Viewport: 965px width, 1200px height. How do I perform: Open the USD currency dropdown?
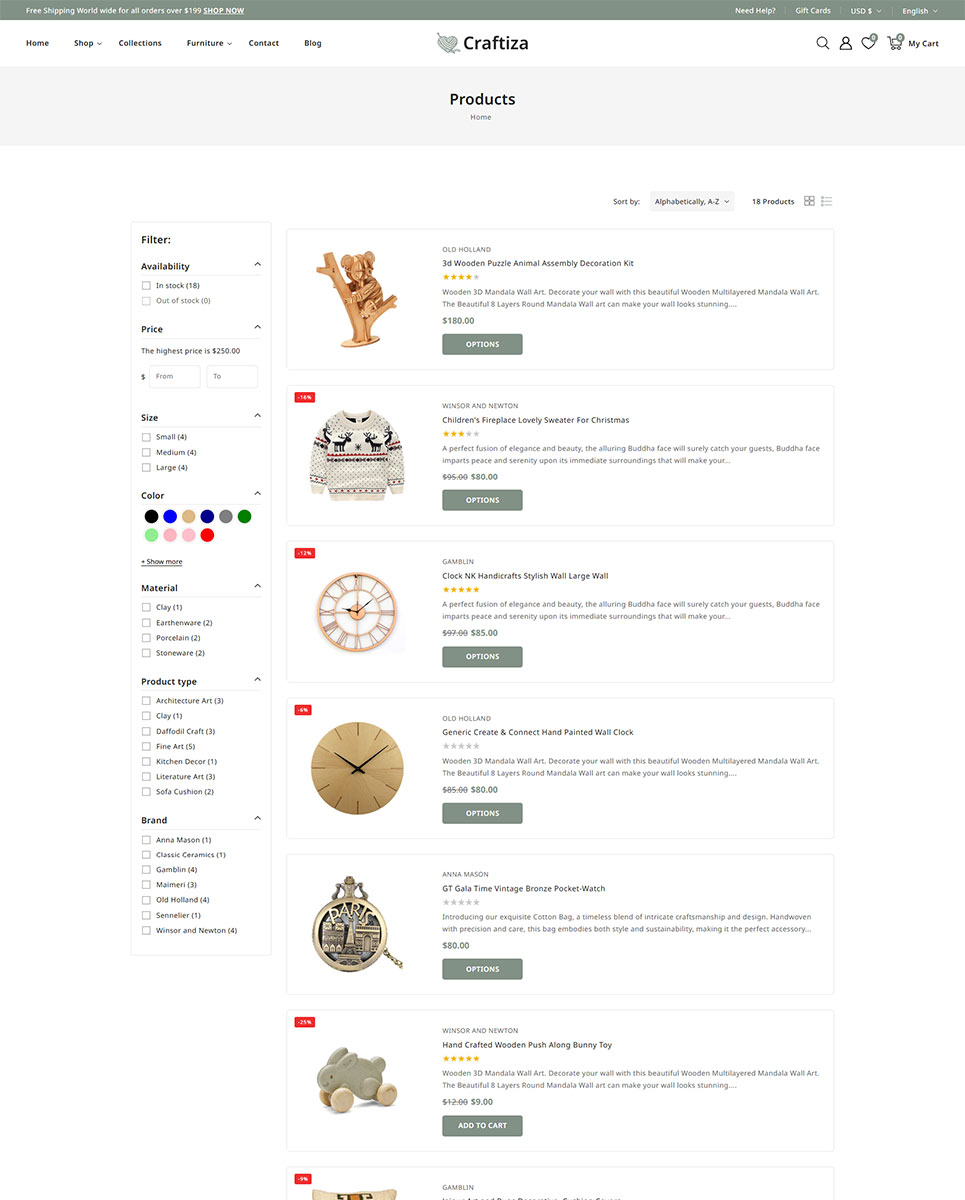[866, 11]
